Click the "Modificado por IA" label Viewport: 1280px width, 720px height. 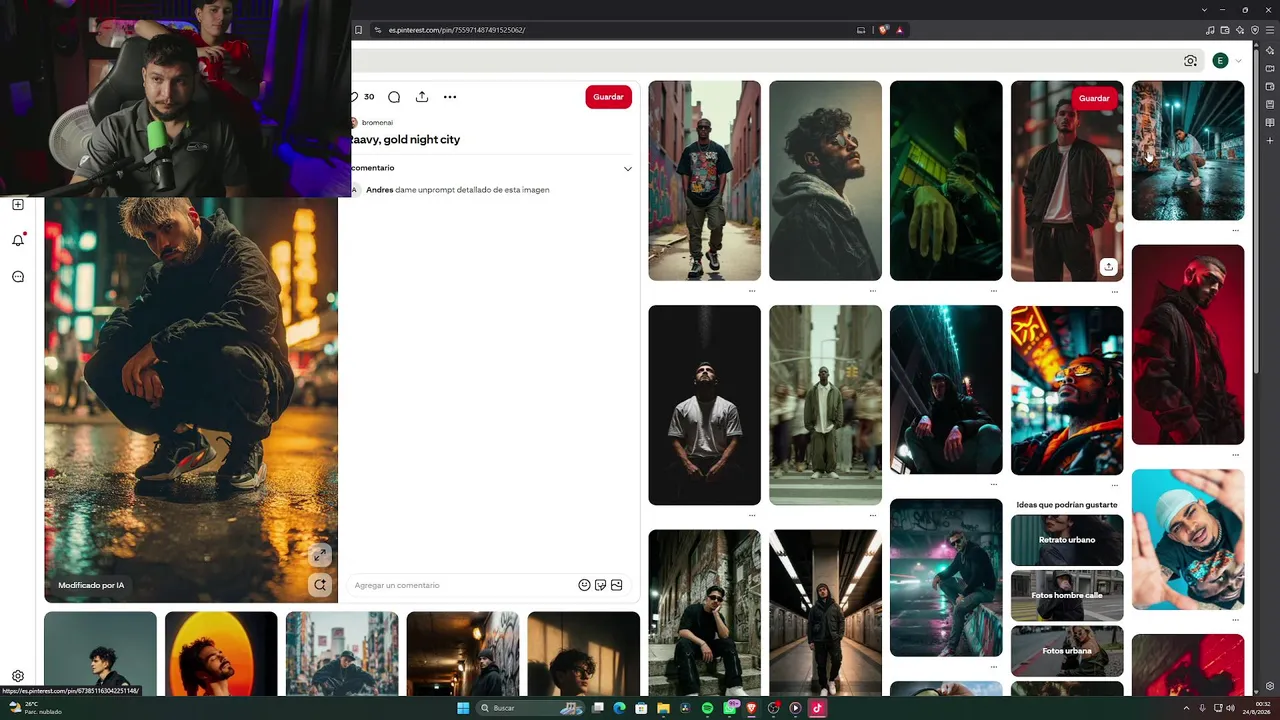pyautogui.click(x=91, y=585)
